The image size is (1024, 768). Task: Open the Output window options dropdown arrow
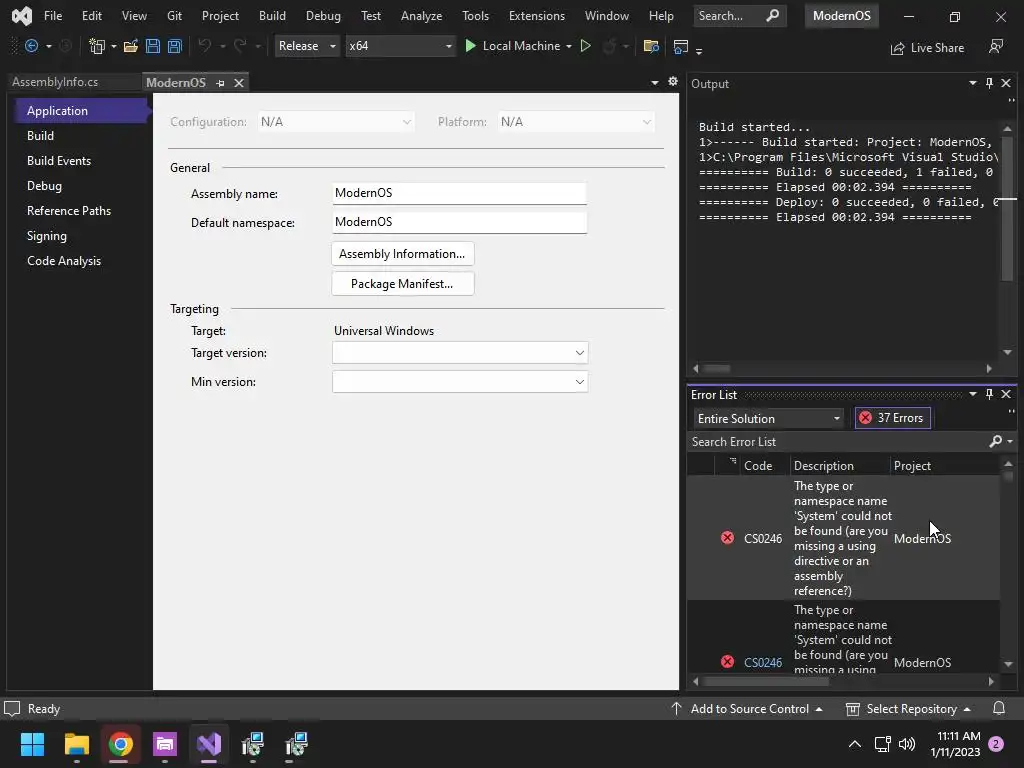coord(972,83)
